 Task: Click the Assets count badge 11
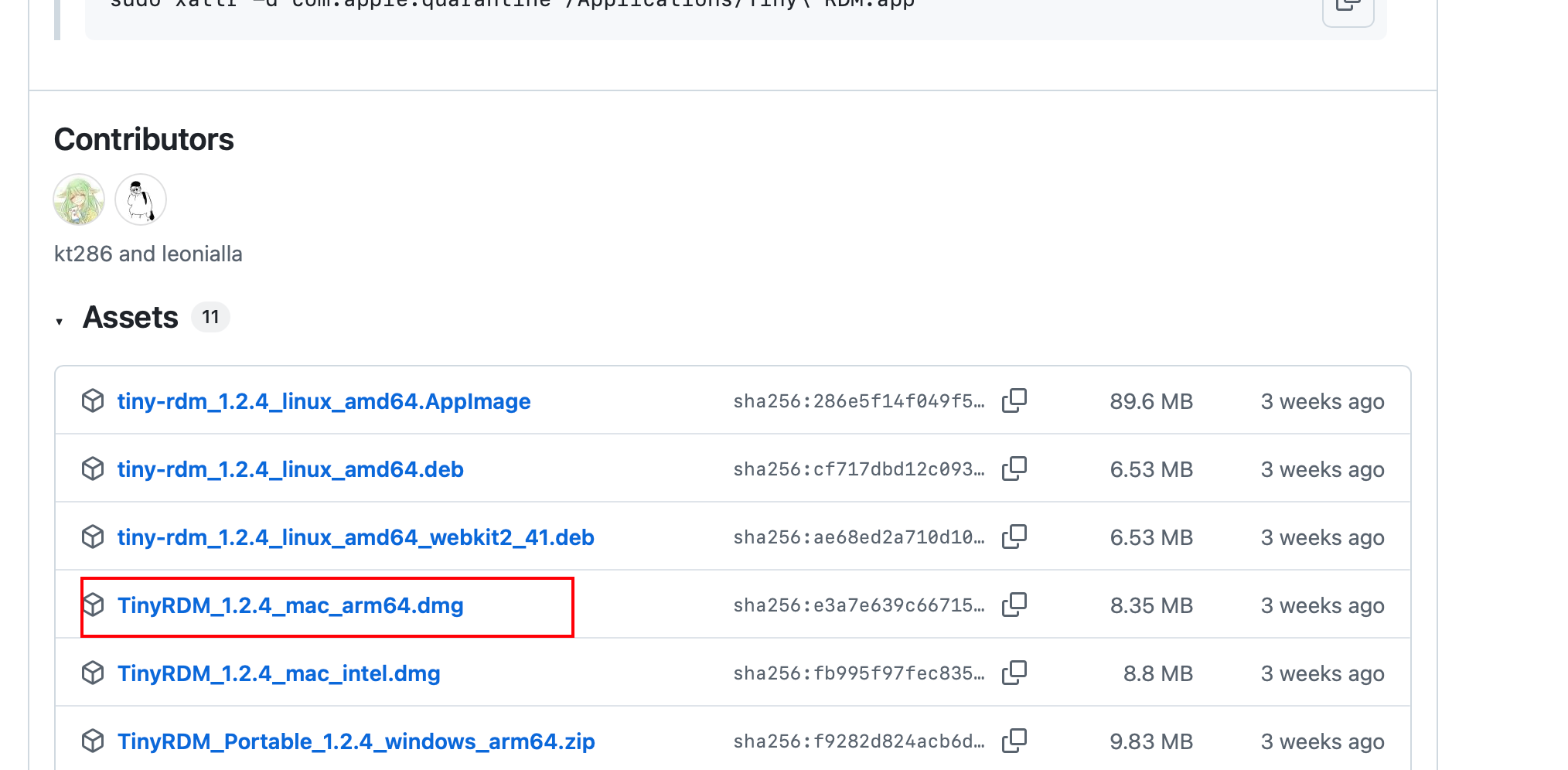[x=210, y=317]
